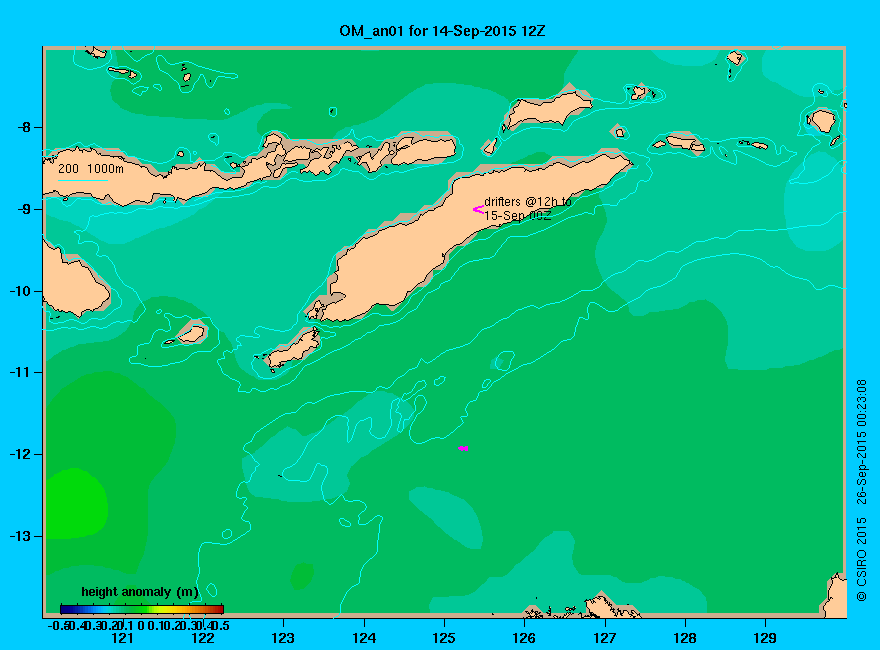Image resolution: width=880 pixels, height=650 pixels.
Task: Click the '122' longitude axis label
Action: 203,638
